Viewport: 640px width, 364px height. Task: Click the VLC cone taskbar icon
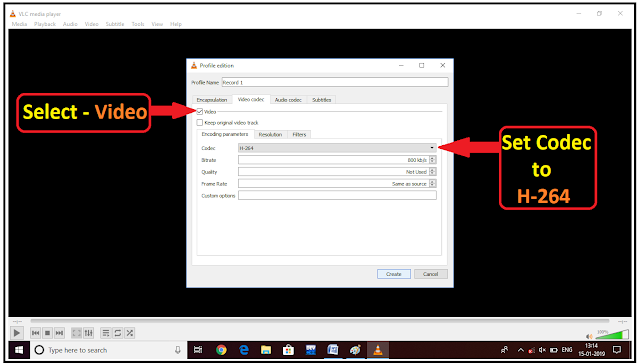pos(378,350)
